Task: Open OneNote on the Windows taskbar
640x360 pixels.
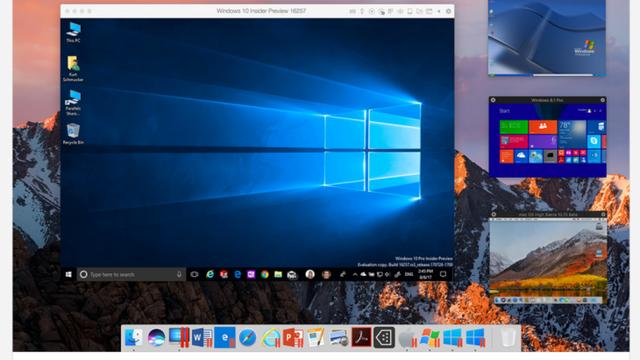Action: 251,274
